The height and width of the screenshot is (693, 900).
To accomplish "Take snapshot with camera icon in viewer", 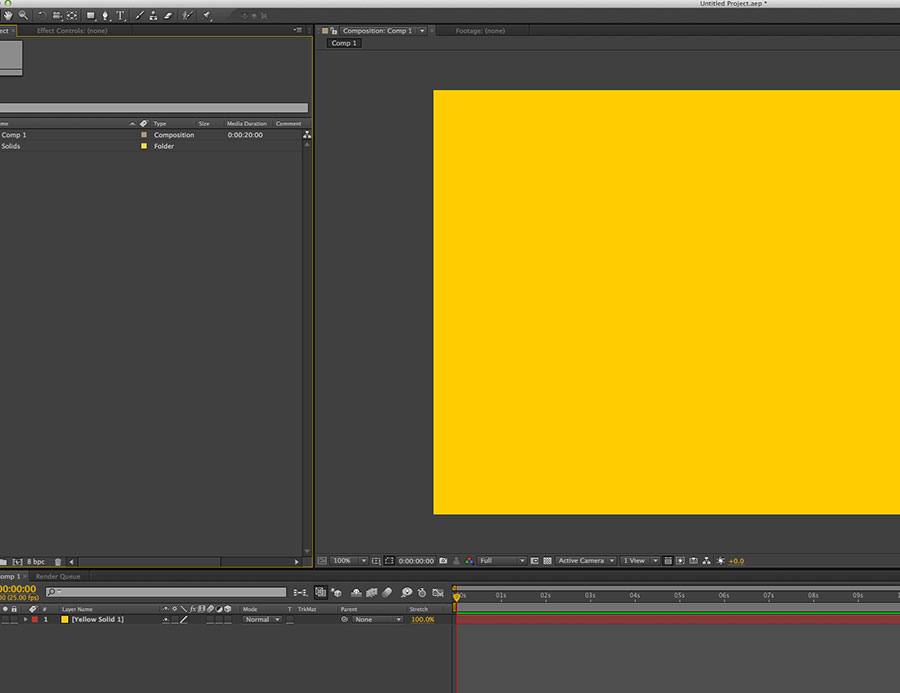I will pos(443,561).
